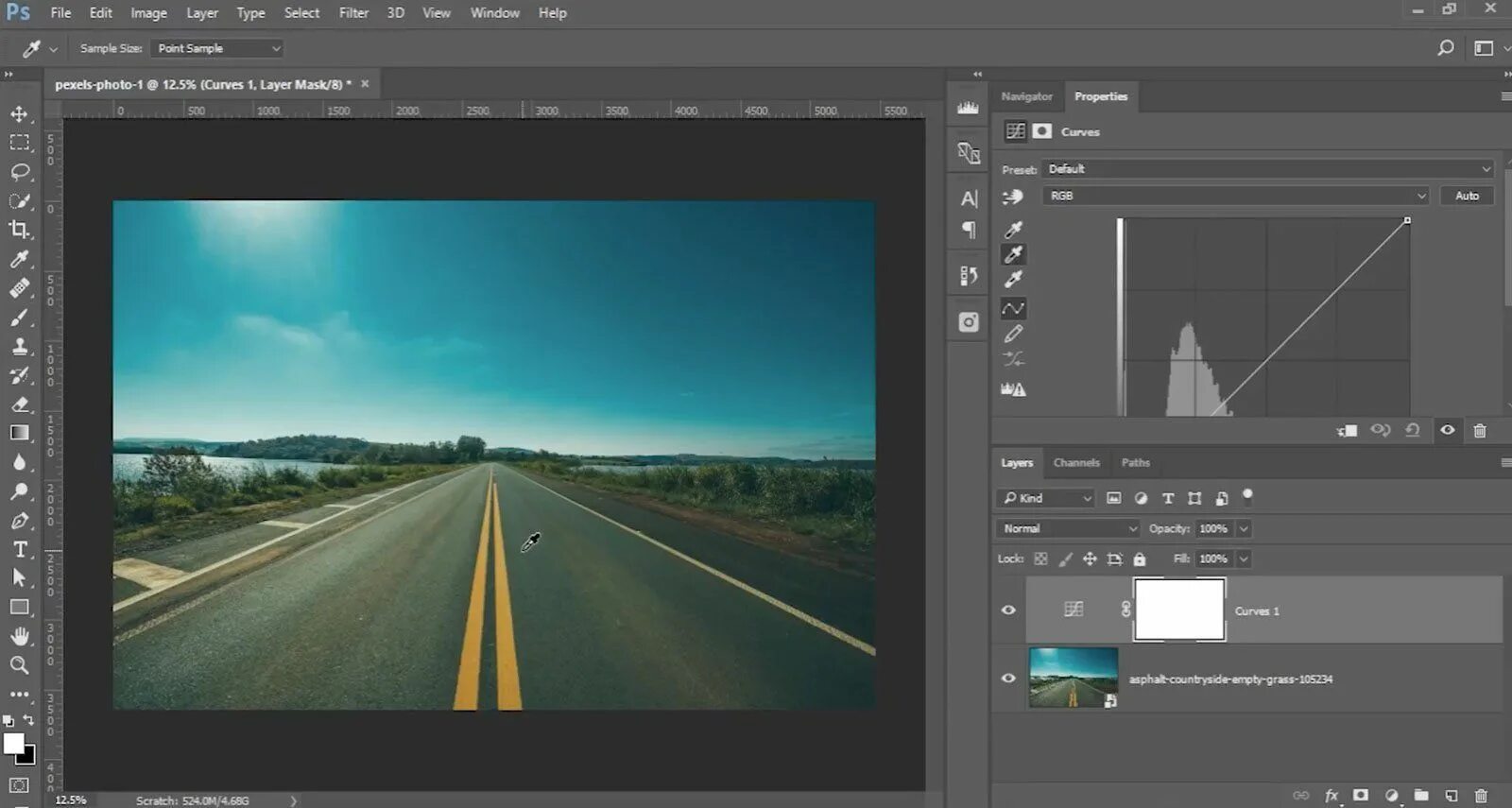Select the Healing Brush tool

tap(19, 288)
